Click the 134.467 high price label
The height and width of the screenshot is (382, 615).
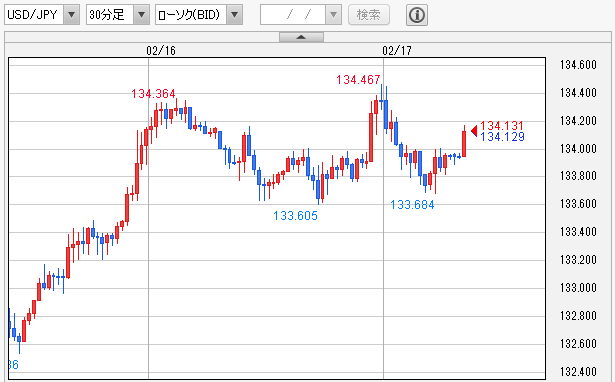[358, 80]
